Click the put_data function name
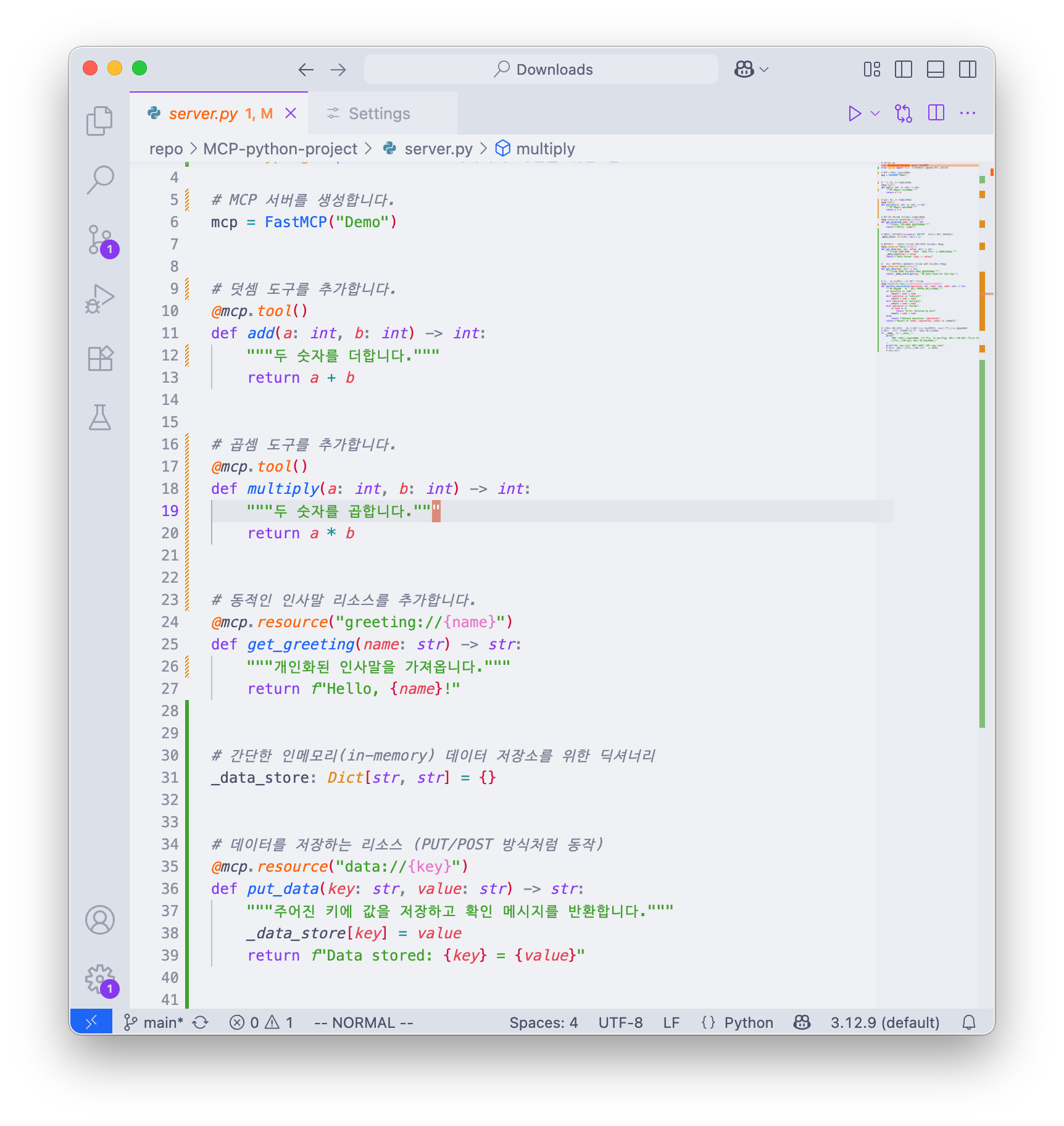Screen dimensions: 1064x1126 tap(283, 889)
